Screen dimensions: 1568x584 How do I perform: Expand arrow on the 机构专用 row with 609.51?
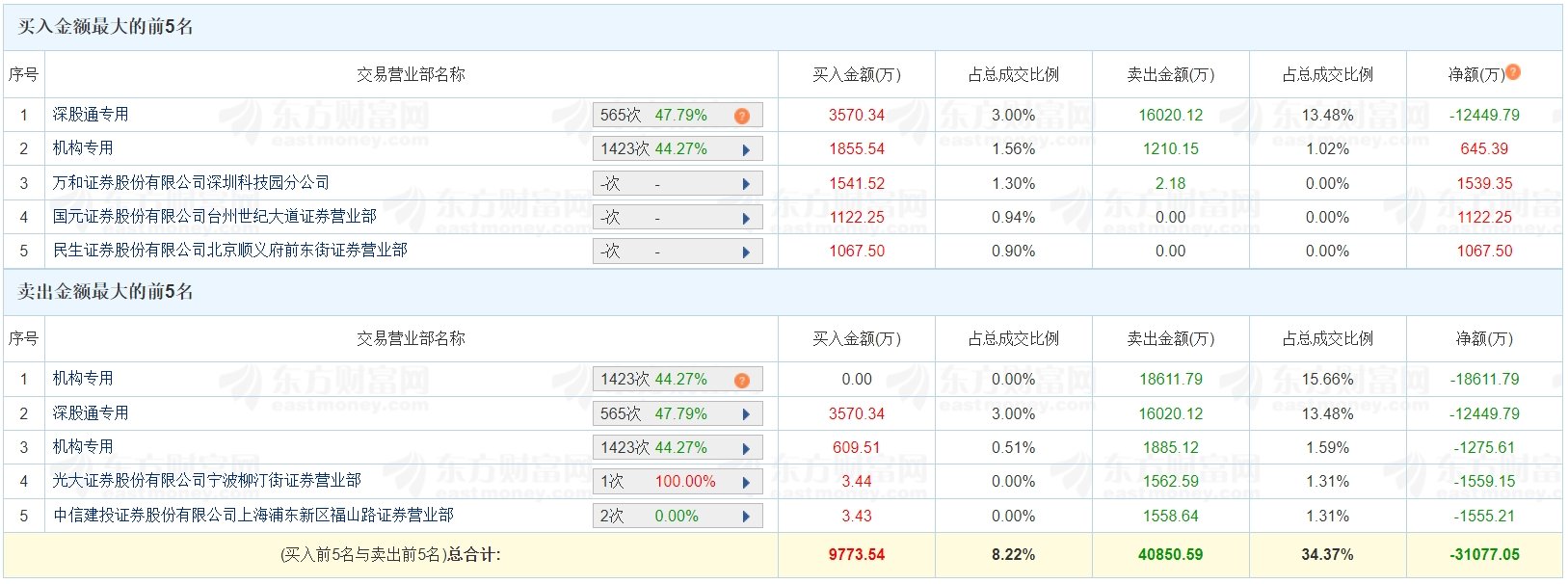(x=746, y=448)
